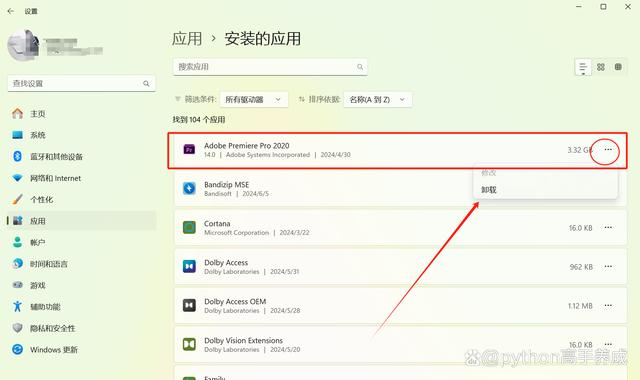This screenshot has height=380, width=640.
Task: Click the Adobe Premiere Pro 2020 name
Action: [247, 146]
